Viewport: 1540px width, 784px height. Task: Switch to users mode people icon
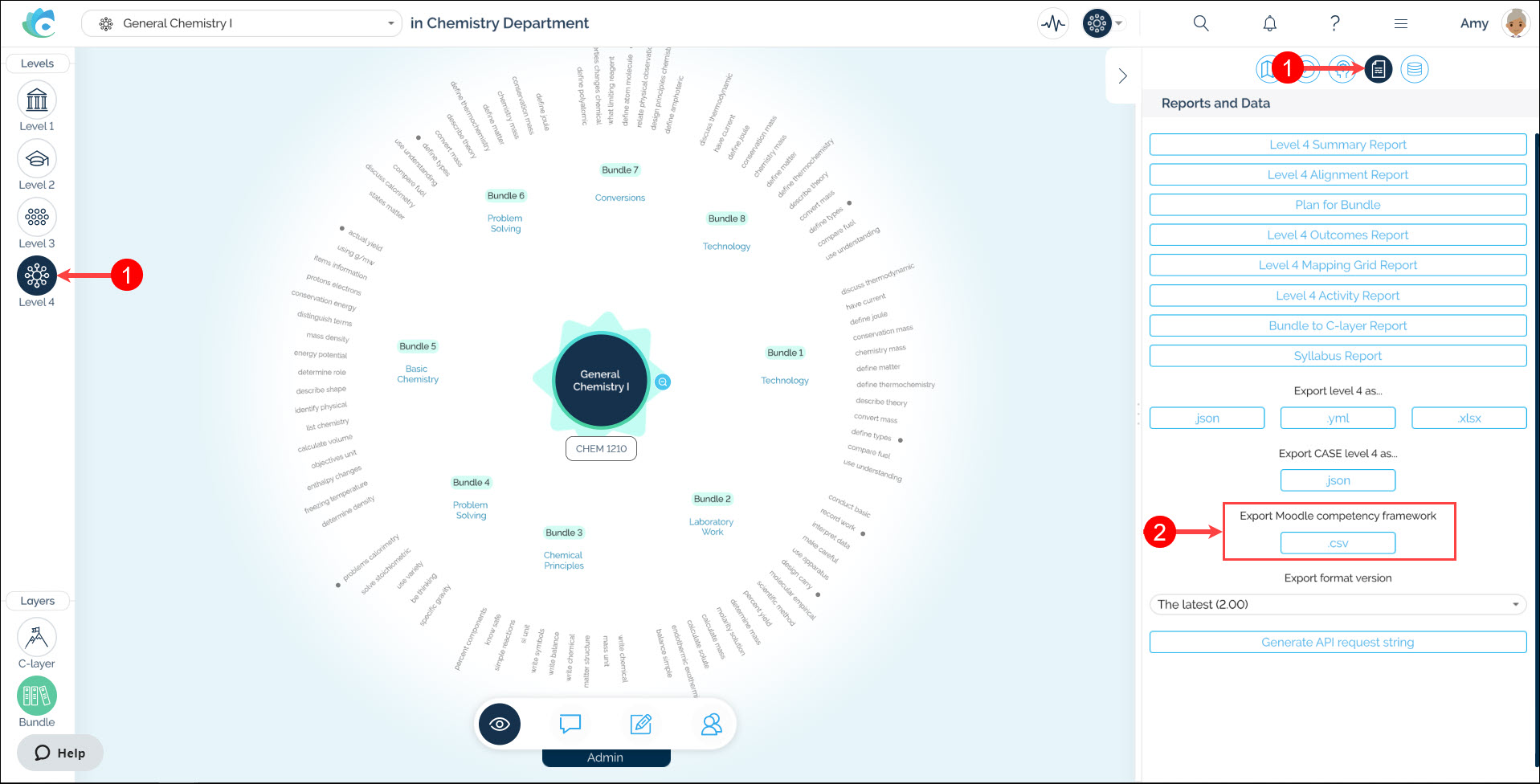[711, 724]
